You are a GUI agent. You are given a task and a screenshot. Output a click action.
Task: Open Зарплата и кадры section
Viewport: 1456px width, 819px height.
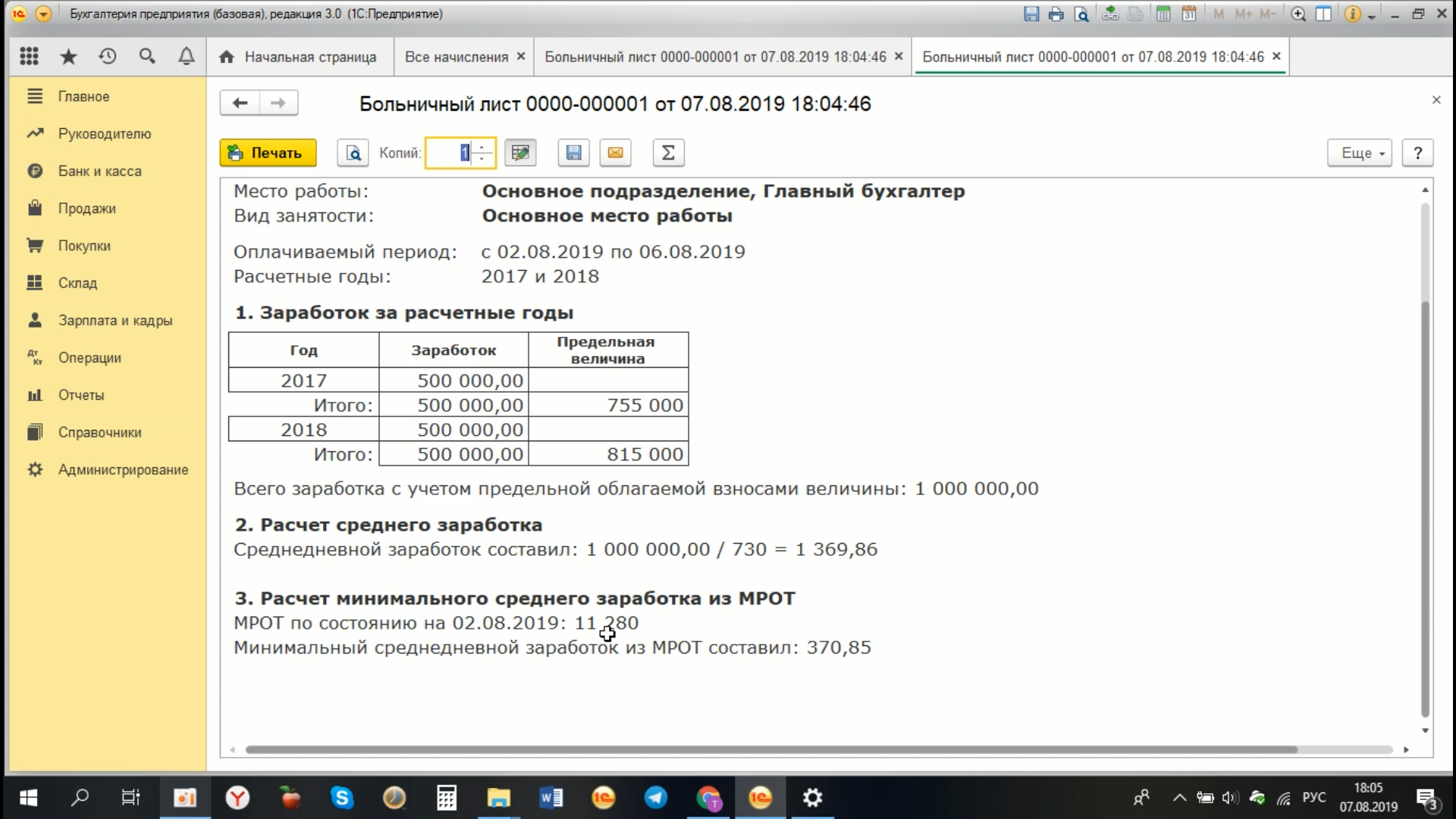(x=115, y=320)
